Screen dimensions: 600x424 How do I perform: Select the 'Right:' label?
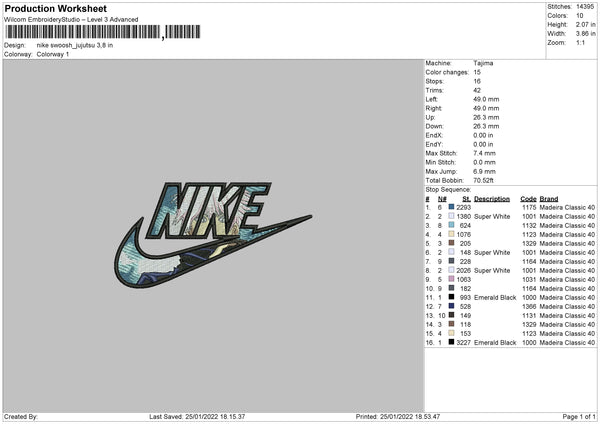tap(434, 108)
